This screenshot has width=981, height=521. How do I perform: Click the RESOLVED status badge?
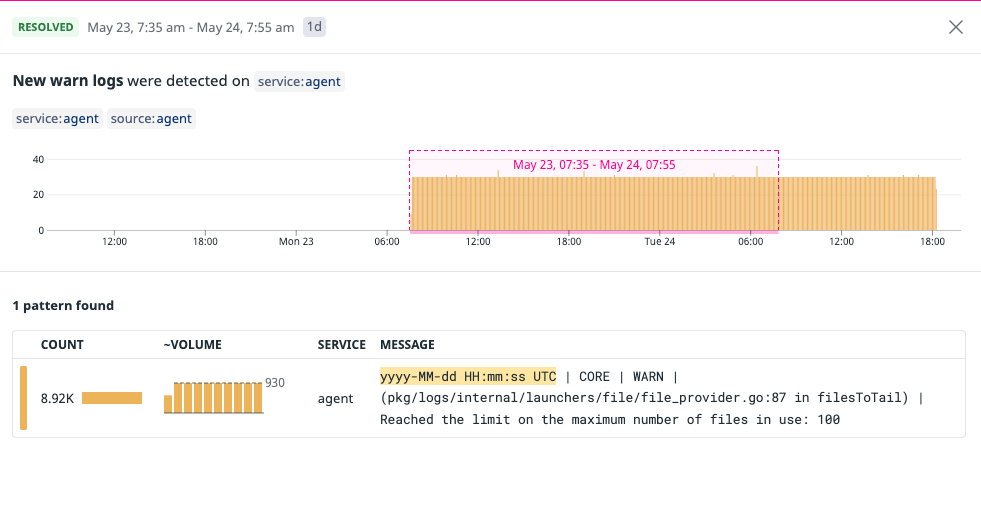(46, 27)
